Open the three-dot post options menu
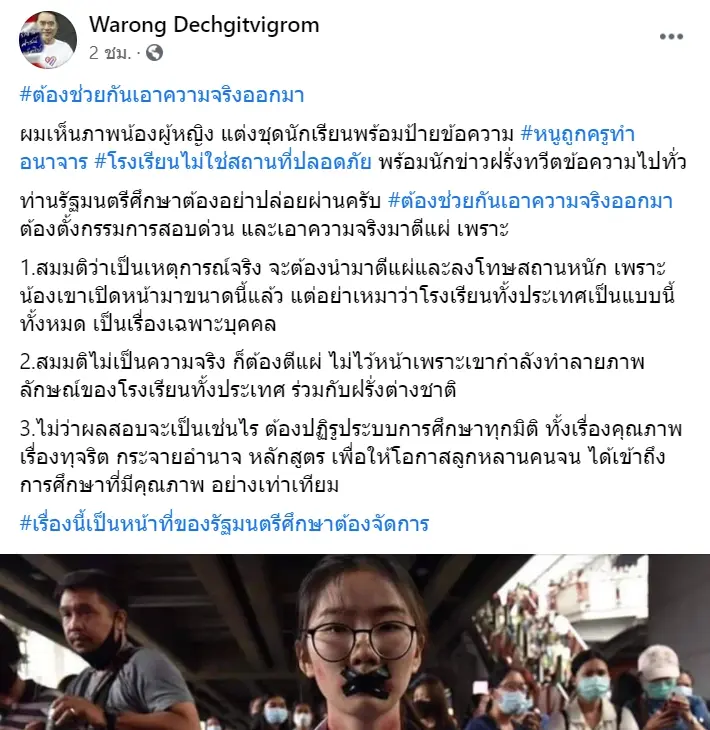The width and height of the screenshot is (710, 730). (671, 37)
